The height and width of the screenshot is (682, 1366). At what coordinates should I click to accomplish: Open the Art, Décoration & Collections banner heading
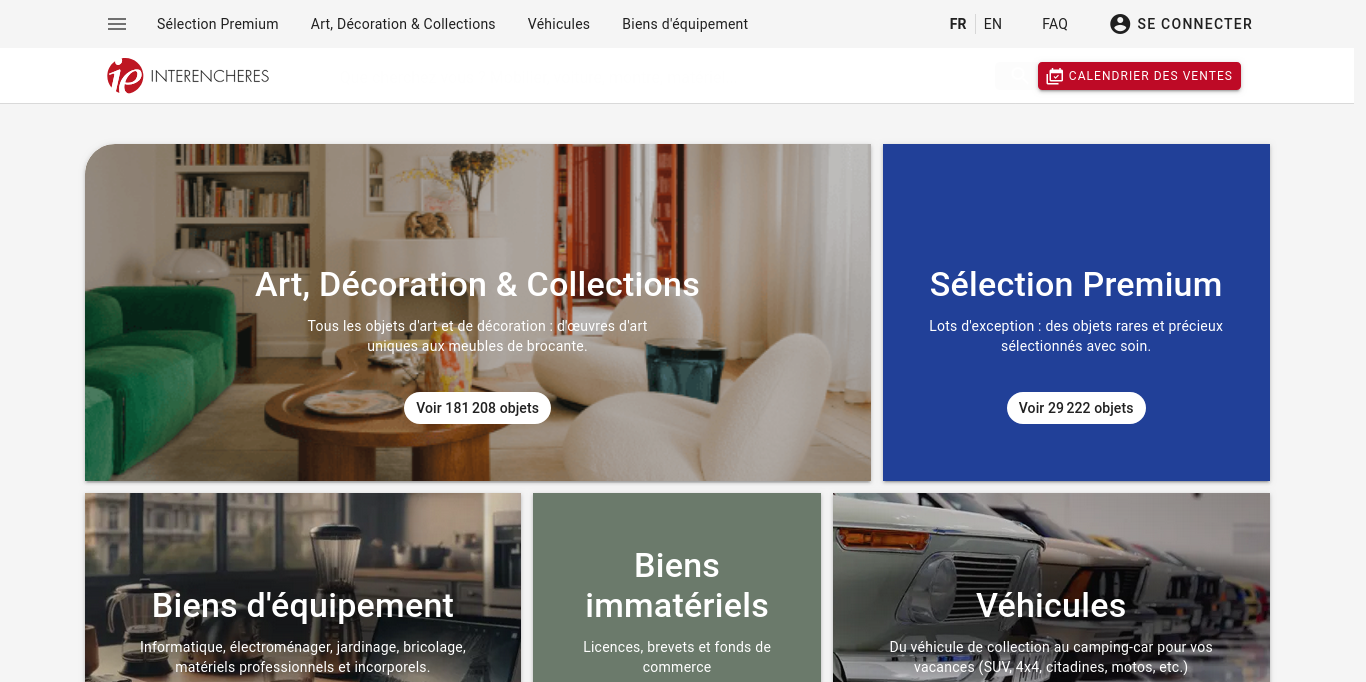(x=477, y=284)
